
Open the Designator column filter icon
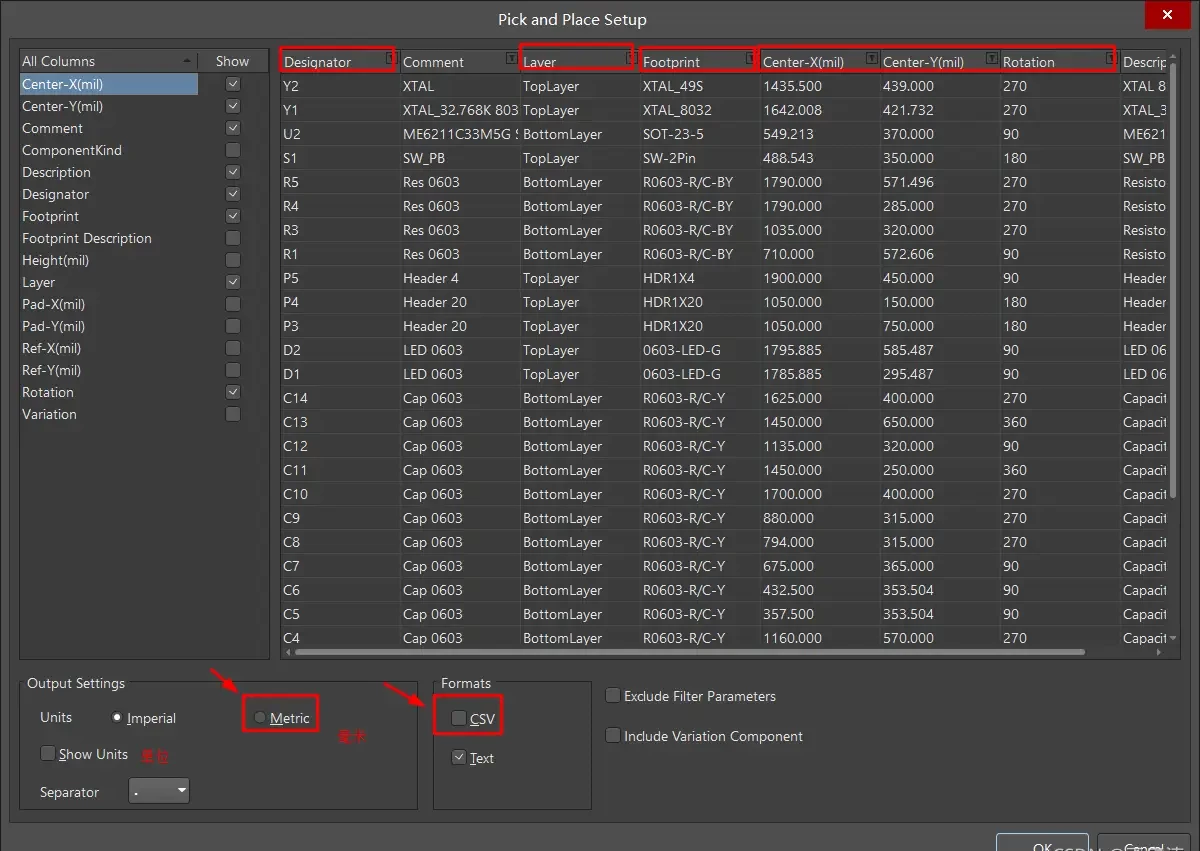tap(391, 59)
